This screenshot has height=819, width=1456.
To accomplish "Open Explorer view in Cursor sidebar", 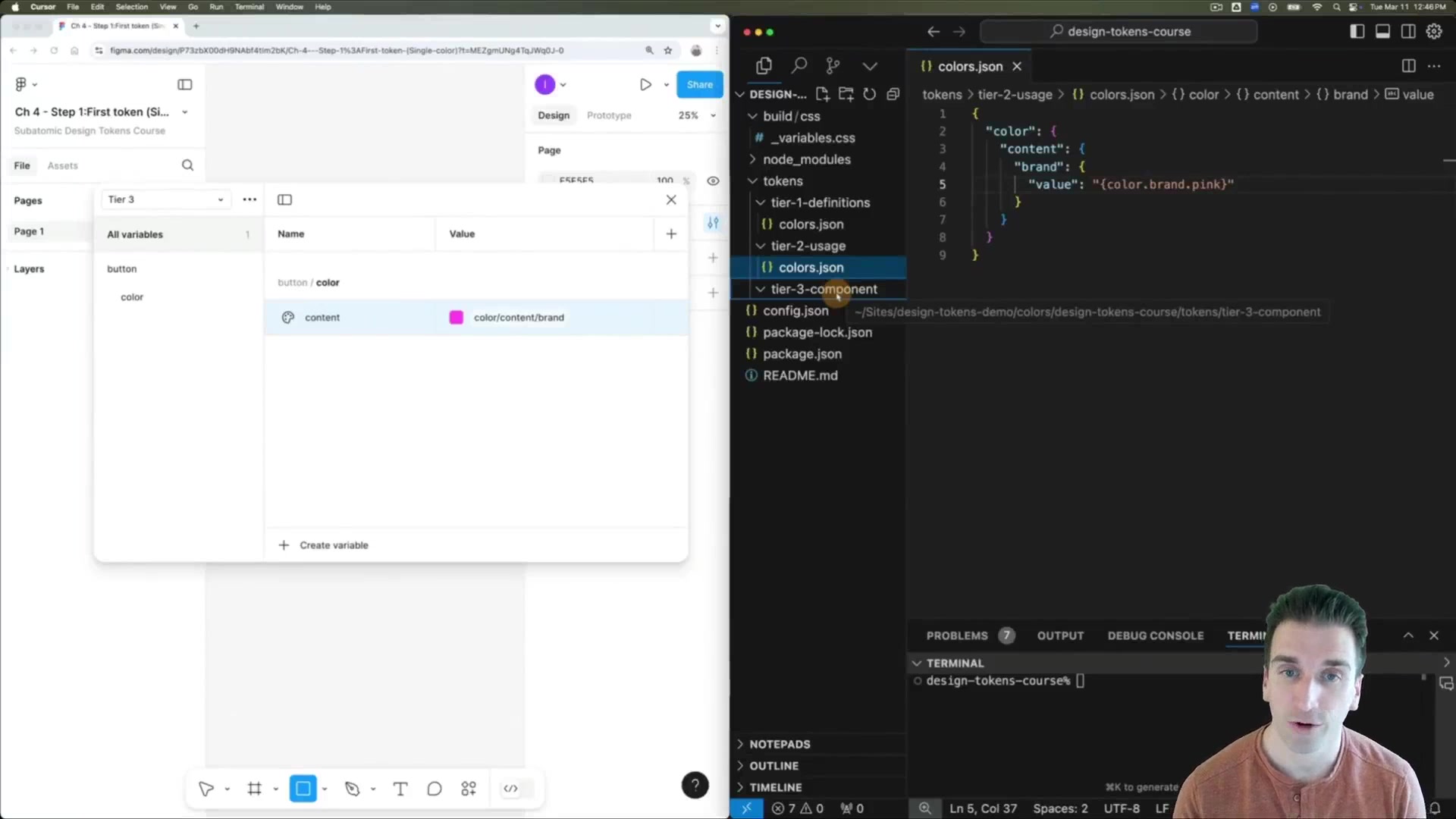I will tap(764, 66).
